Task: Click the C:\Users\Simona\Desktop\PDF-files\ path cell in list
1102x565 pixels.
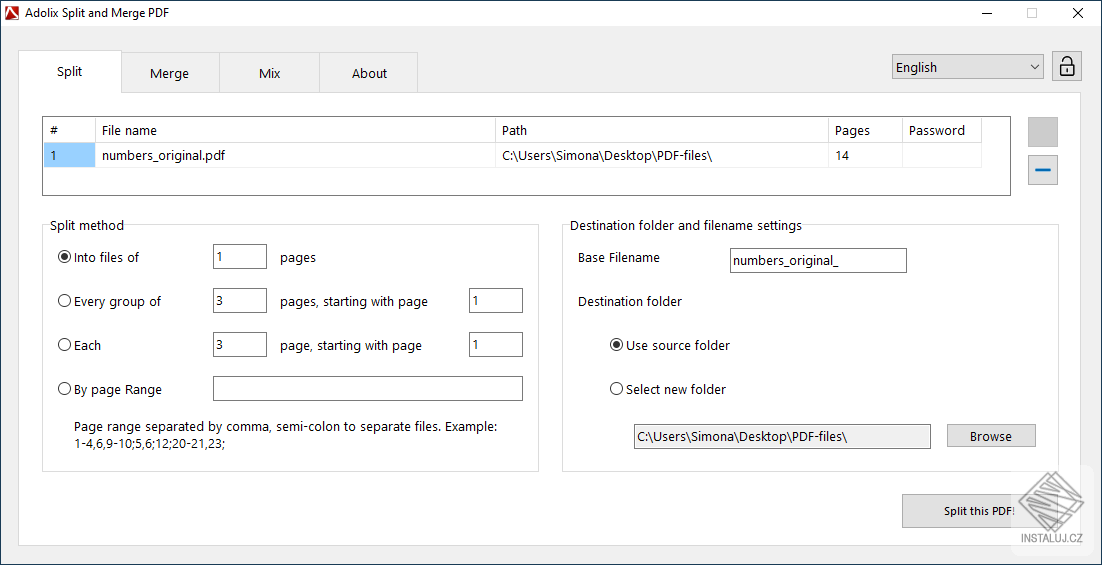Action: [x=662, y=155]
